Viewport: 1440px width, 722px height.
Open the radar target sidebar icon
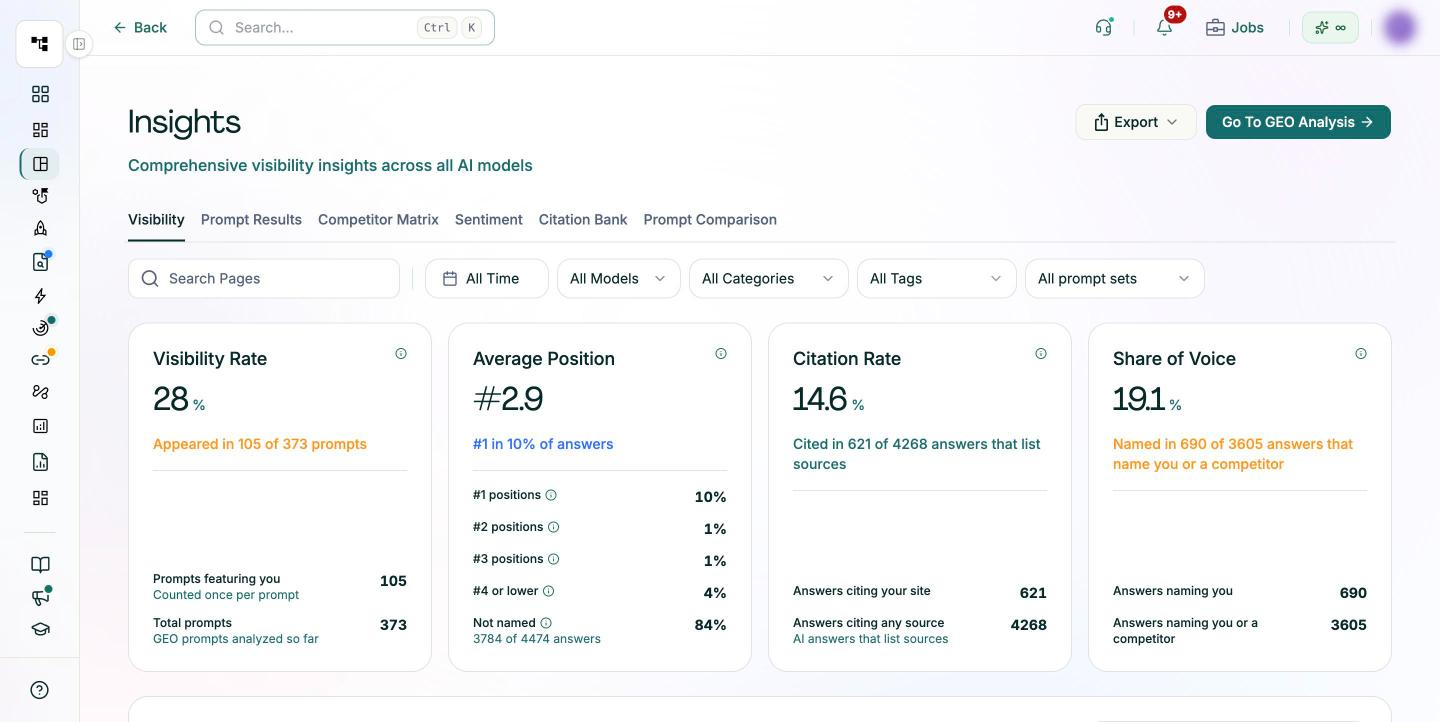click(40, 328)
